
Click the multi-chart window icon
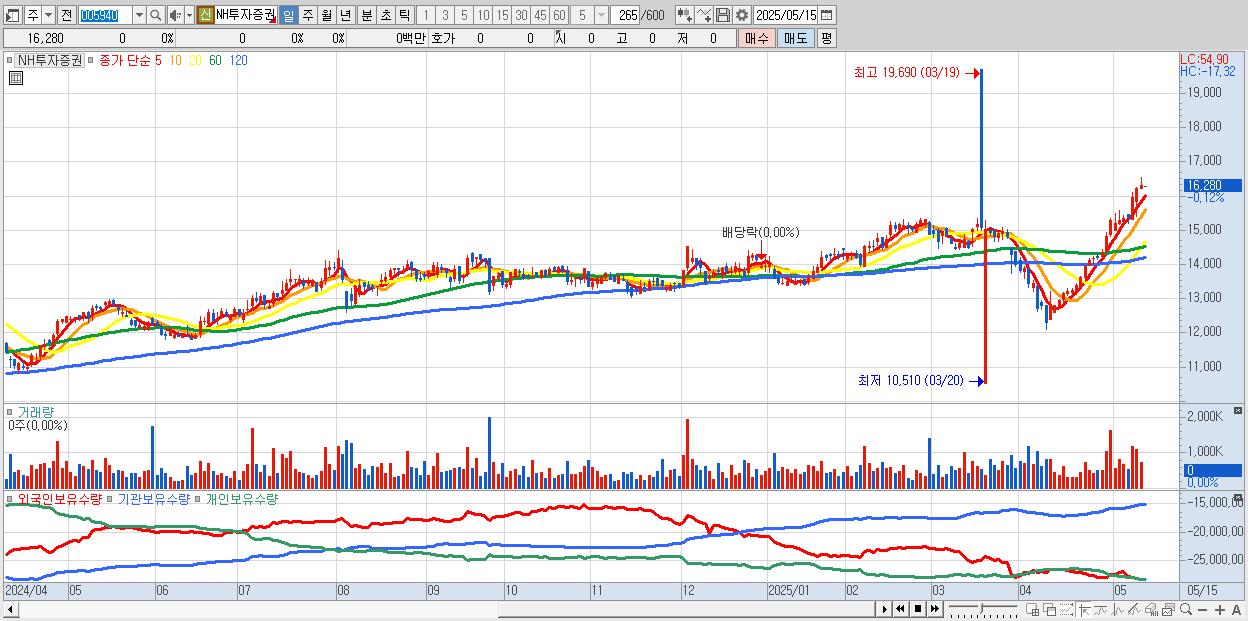coord(1169,610)
